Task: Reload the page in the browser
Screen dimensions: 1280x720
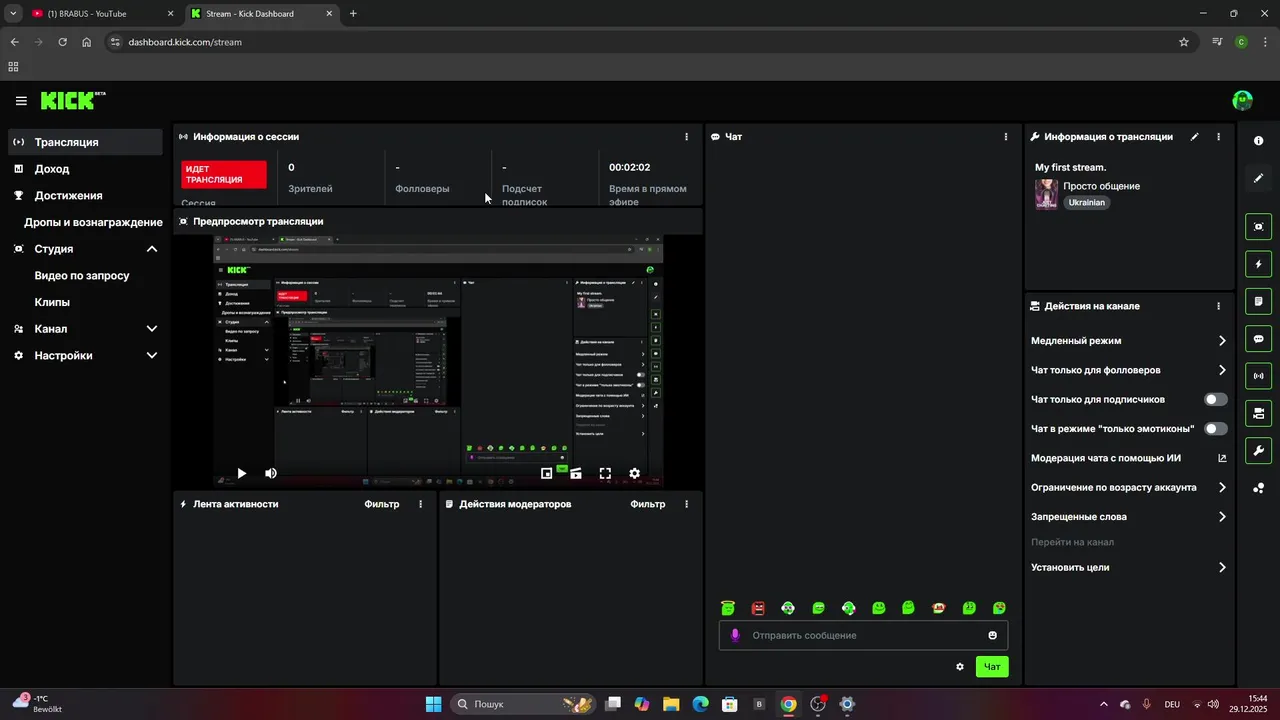Action: [62, 42]
